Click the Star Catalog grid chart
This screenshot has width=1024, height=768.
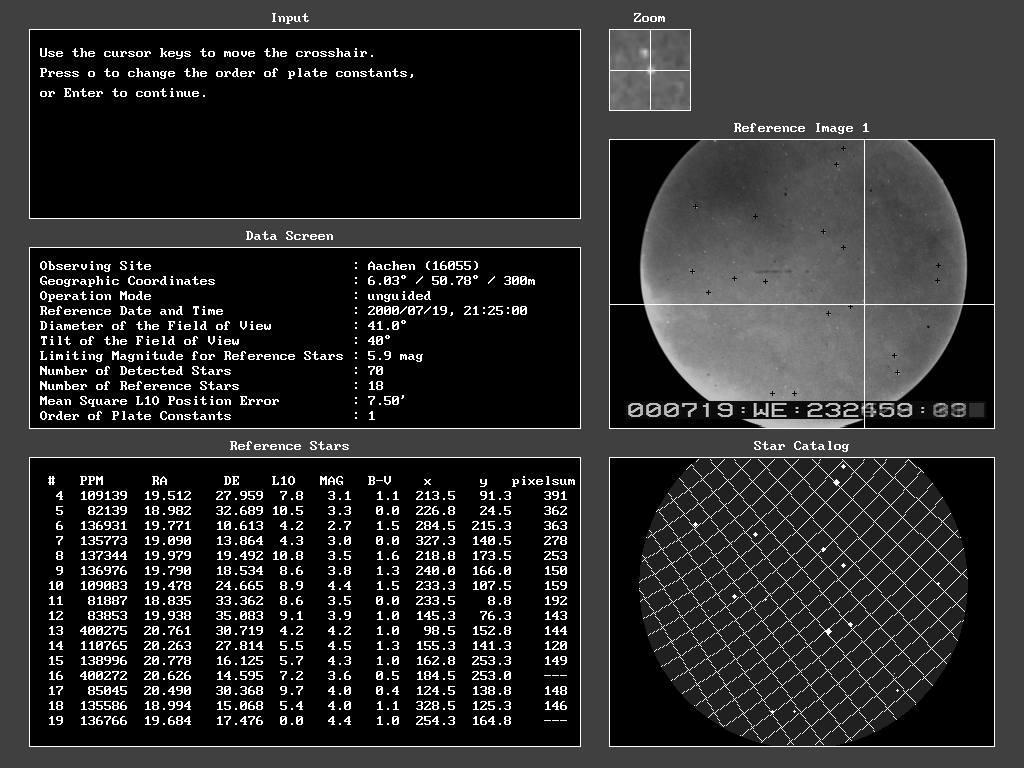click(801, 602)
